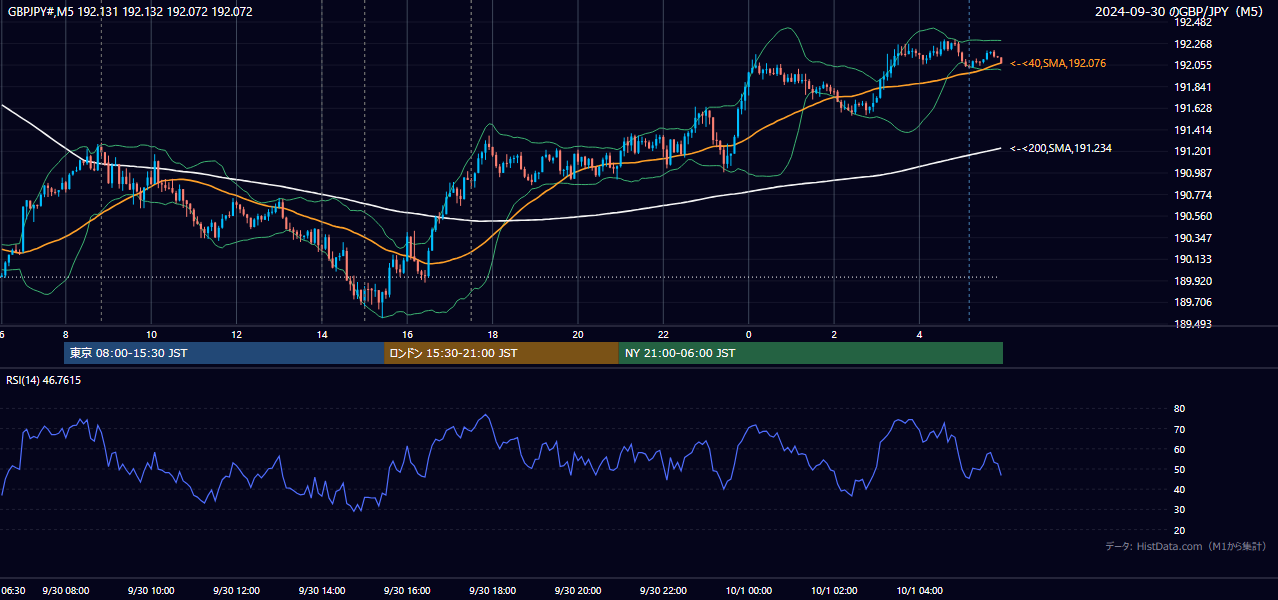This screenshot has width=1278, height=600.
Task: Select the 40 SMA label reading 192.076
Action: (1058, 63)
